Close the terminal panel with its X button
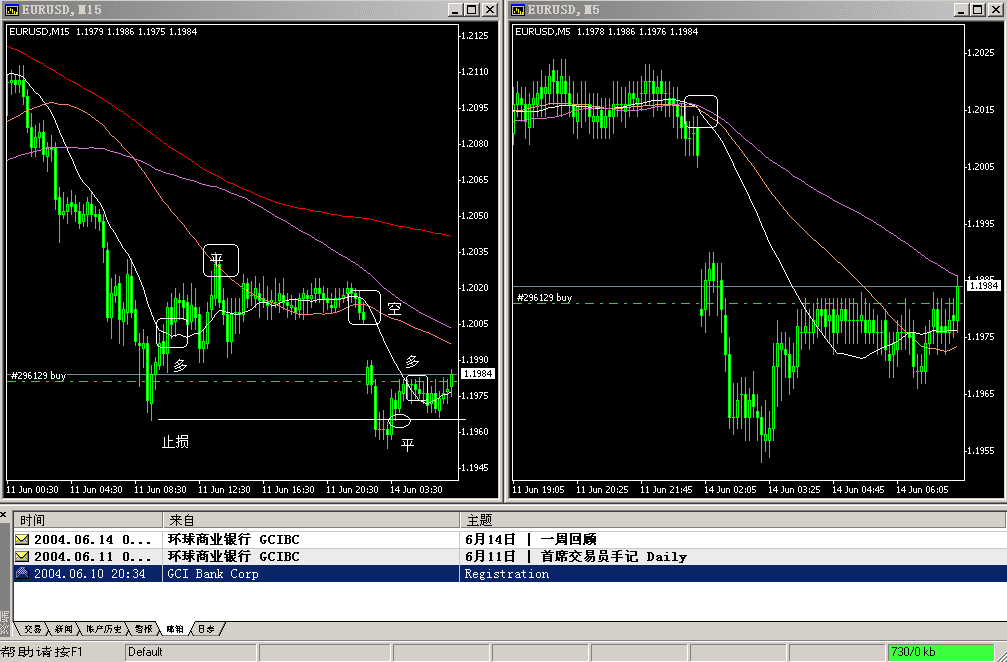The width and height of the screenshot is (1007, 662). 4,515
